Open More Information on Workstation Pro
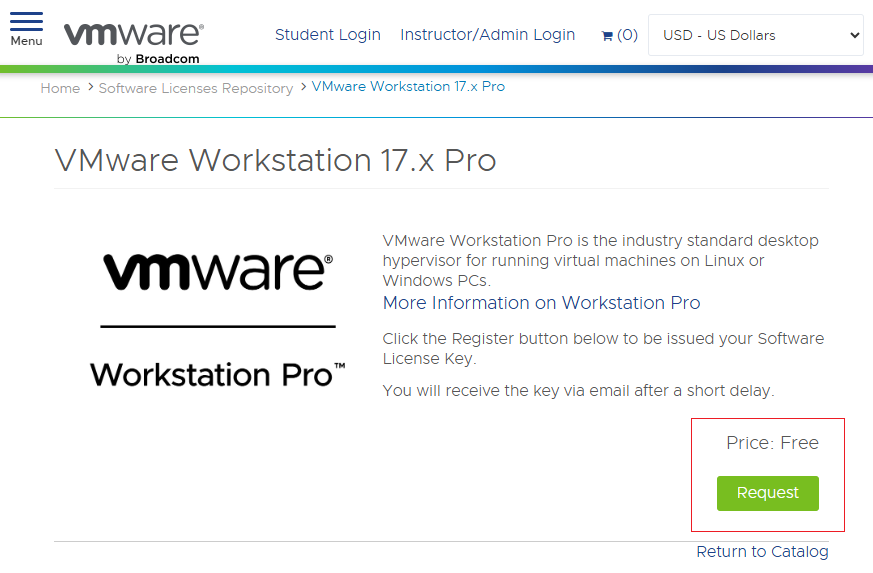 pos(541,302)
